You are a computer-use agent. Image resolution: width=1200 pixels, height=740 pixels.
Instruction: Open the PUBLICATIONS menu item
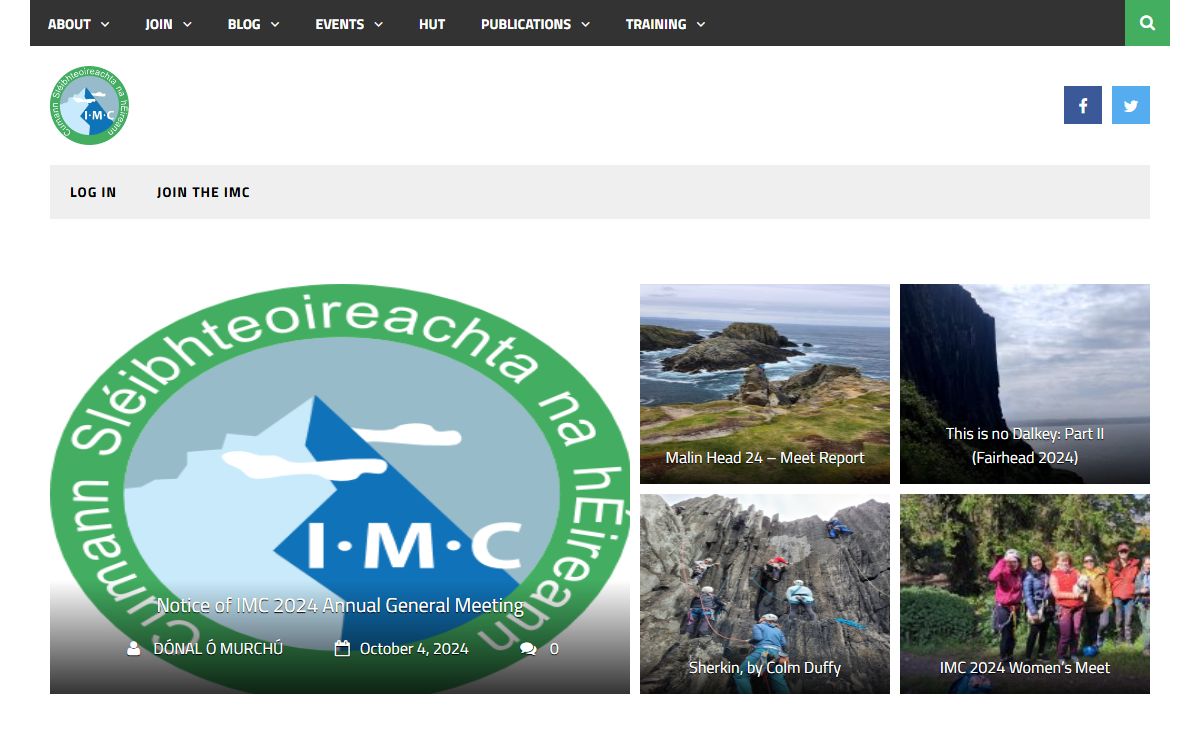click(x=526, y=24)
